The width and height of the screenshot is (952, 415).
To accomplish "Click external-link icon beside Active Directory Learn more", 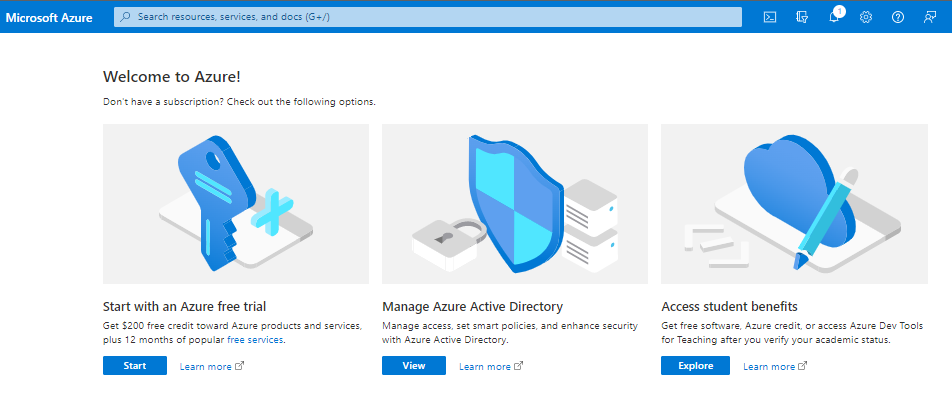I will coord(518,366).
